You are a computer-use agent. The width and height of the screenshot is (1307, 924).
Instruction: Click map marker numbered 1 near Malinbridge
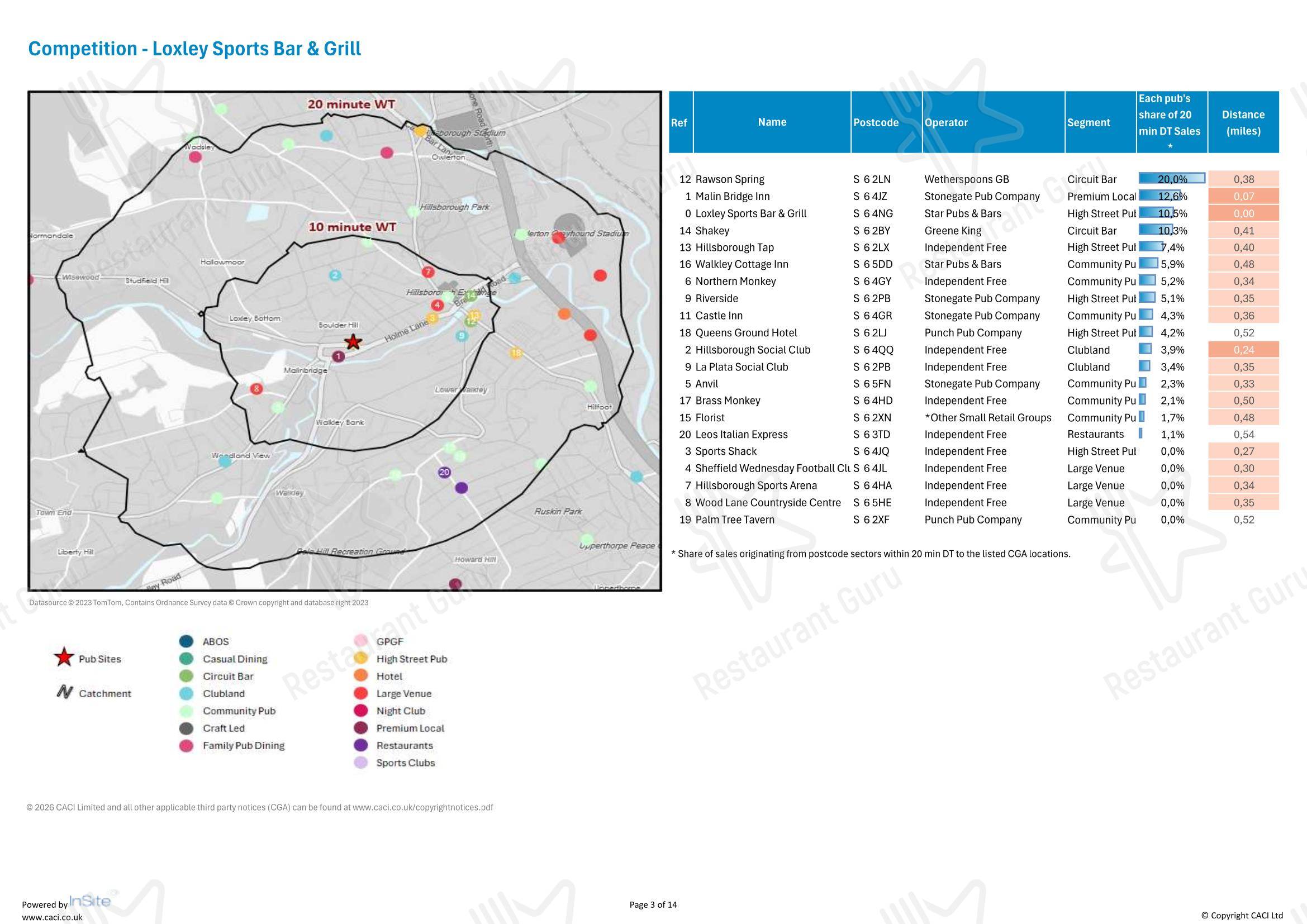click(x=338, y=356)
